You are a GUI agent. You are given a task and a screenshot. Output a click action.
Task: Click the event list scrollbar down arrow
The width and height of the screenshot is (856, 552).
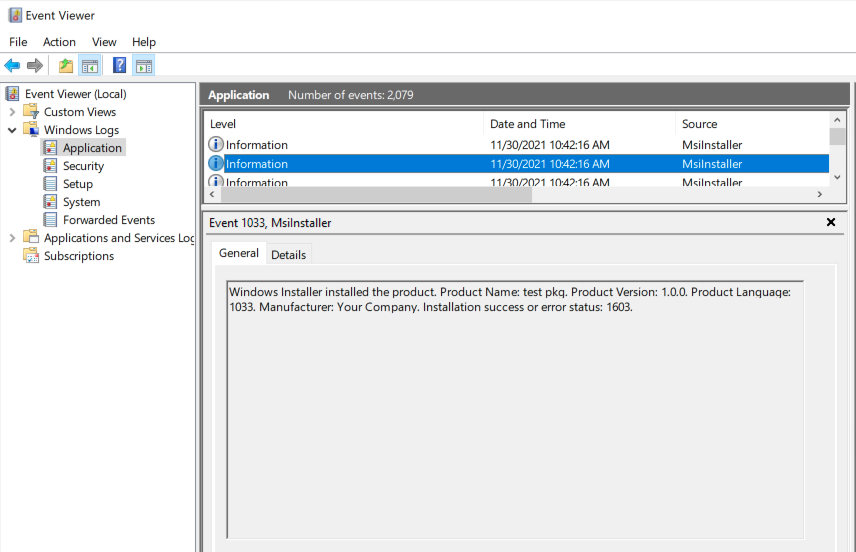[838, 176]
